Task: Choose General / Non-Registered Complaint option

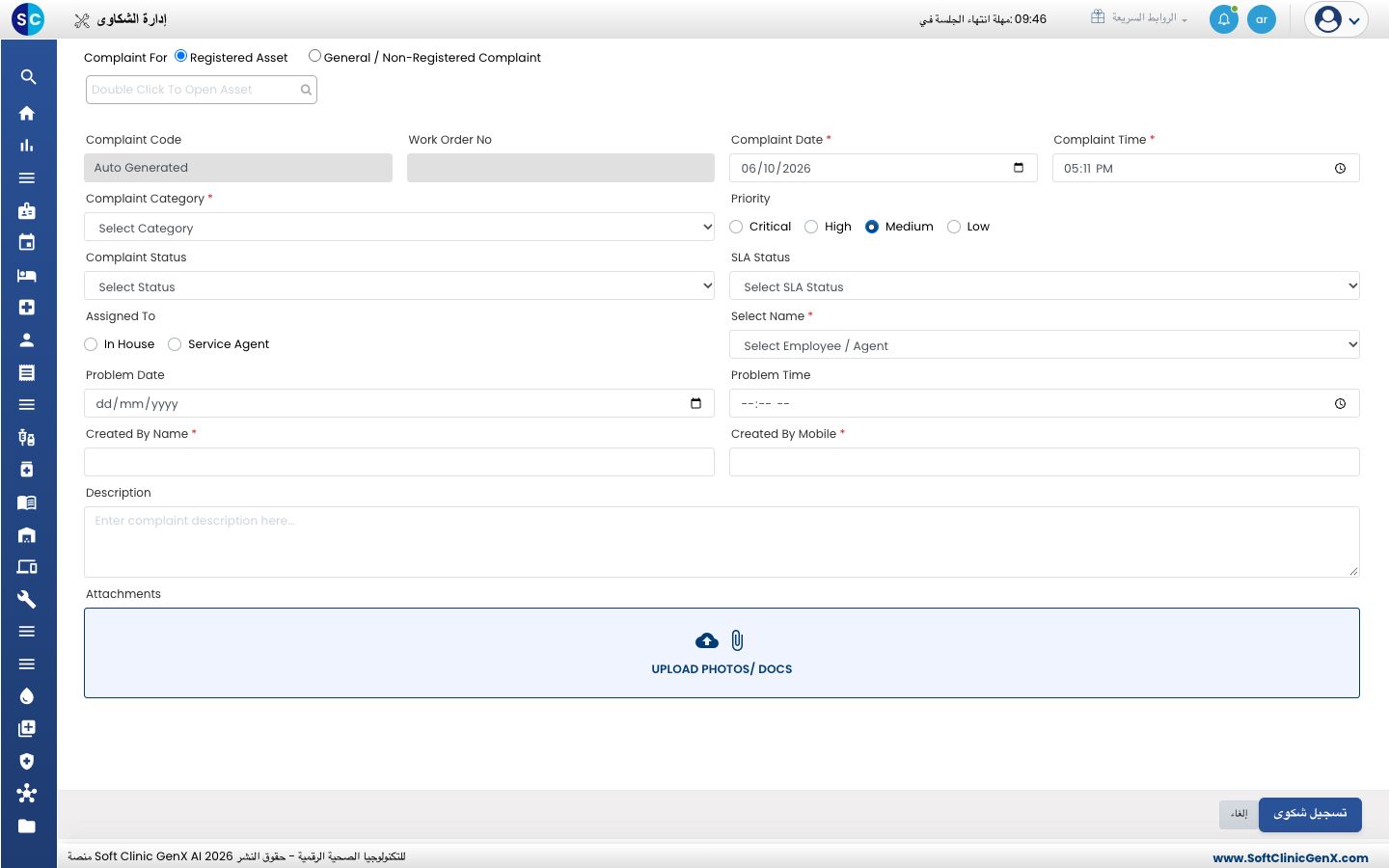Action: [314, 56]
